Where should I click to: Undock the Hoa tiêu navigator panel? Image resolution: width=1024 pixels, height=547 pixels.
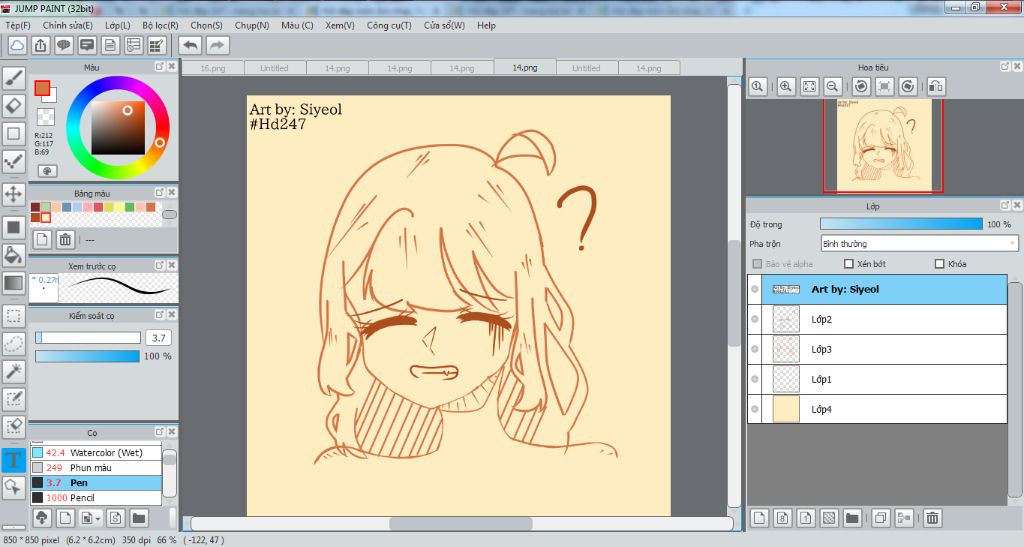(x=1005, y=67)
